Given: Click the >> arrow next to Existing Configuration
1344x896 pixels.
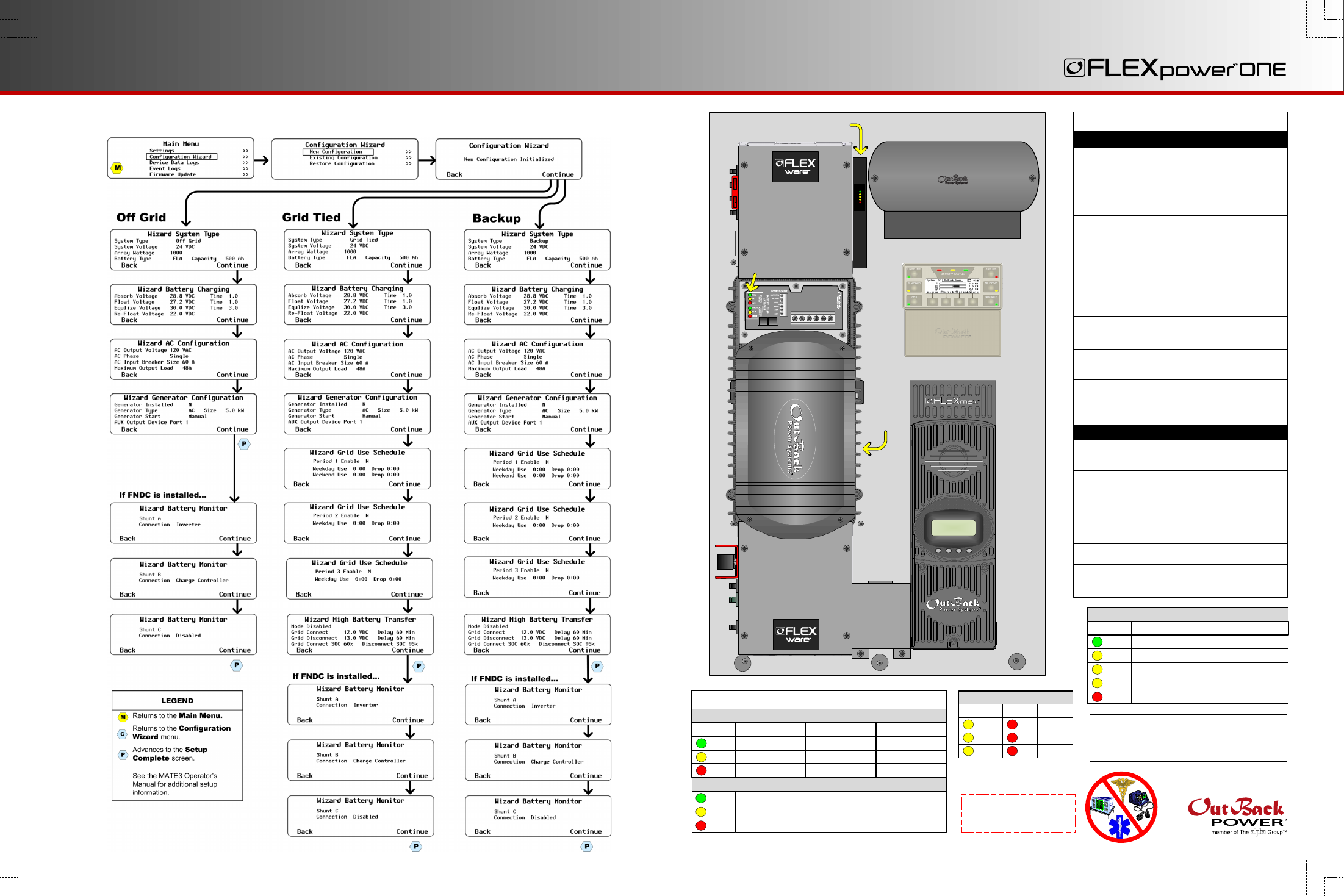Looking at the screenshot, I should pos(408,158).
